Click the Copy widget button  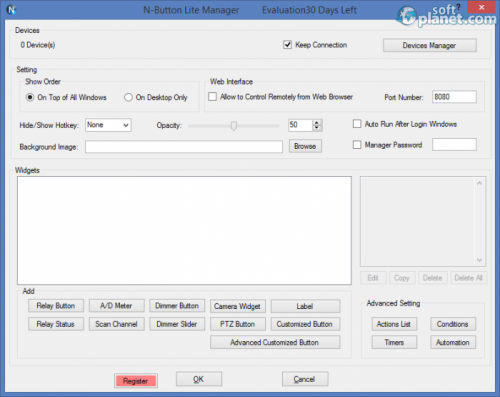click(402, 278)
